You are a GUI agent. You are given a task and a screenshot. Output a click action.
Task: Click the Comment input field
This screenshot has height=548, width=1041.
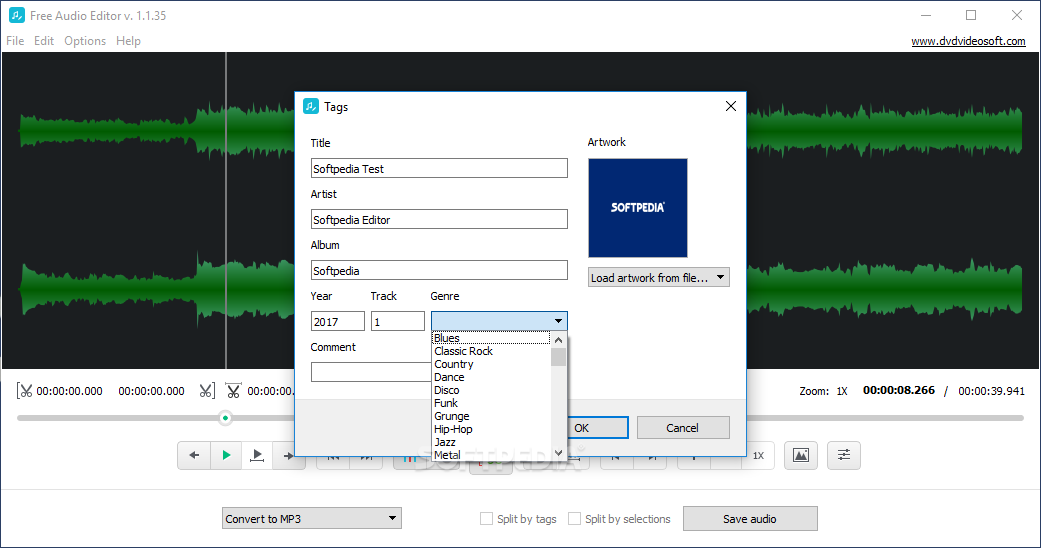pos(370,372)
